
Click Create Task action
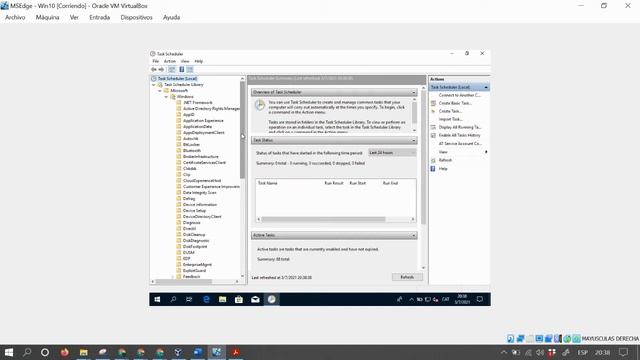pyautogui.click(x=450, y=111)
